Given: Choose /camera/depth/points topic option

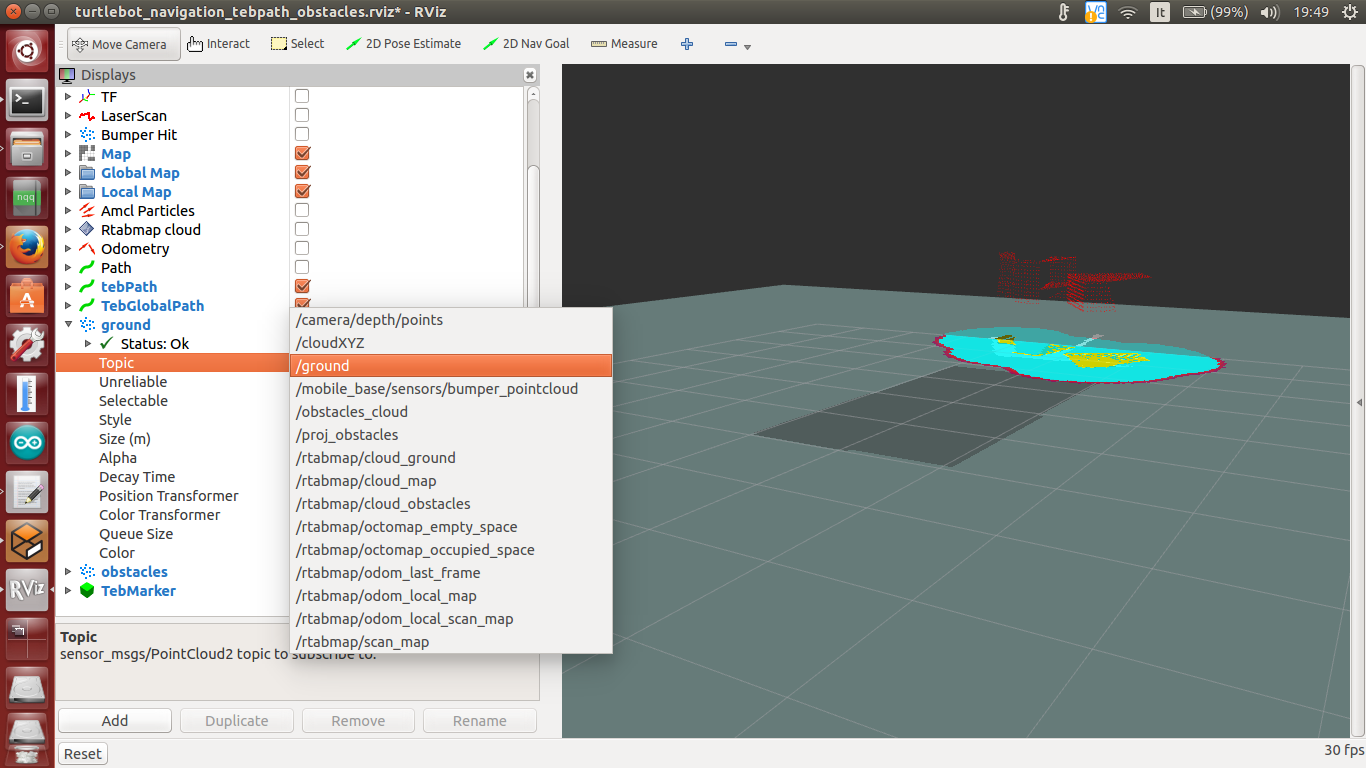Looking at the screenshot, I should (369, 320).
